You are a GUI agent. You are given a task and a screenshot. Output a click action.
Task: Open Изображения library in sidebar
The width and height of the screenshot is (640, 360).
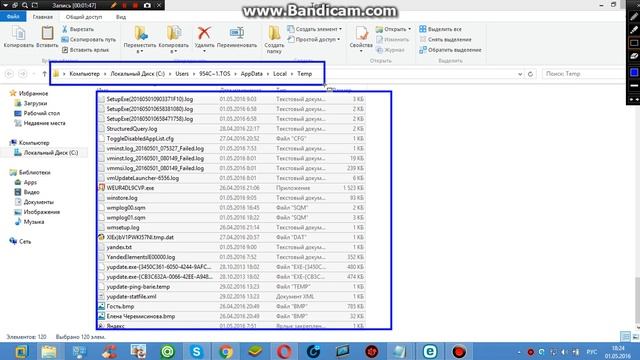[37, 212]
